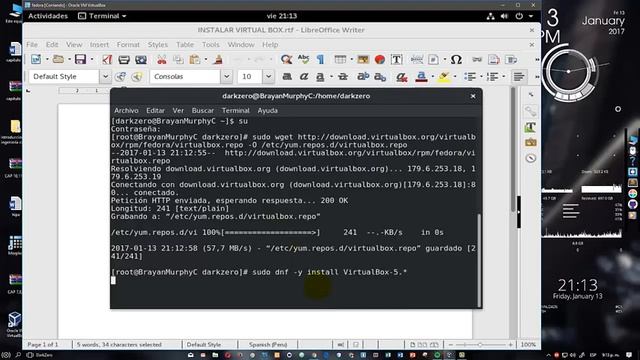The width and height of the screenshot is (640, 360).
Task: Toggle formatting marks pilcrow icon
Action: point(320,60)
